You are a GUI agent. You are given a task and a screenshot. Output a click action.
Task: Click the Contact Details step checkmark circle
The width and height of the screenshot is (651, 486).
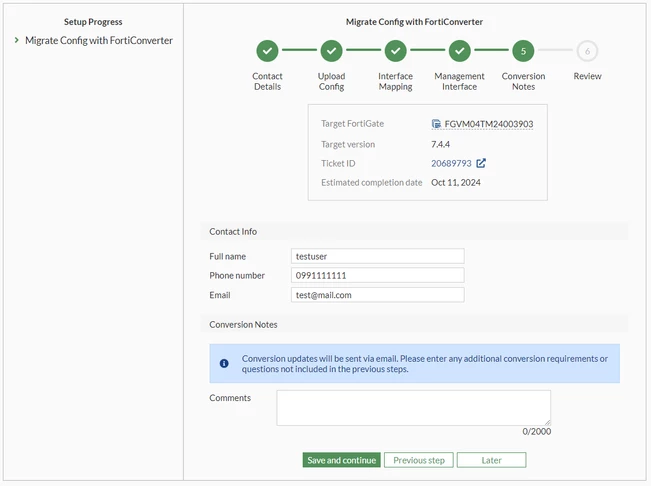coord(267,51)
